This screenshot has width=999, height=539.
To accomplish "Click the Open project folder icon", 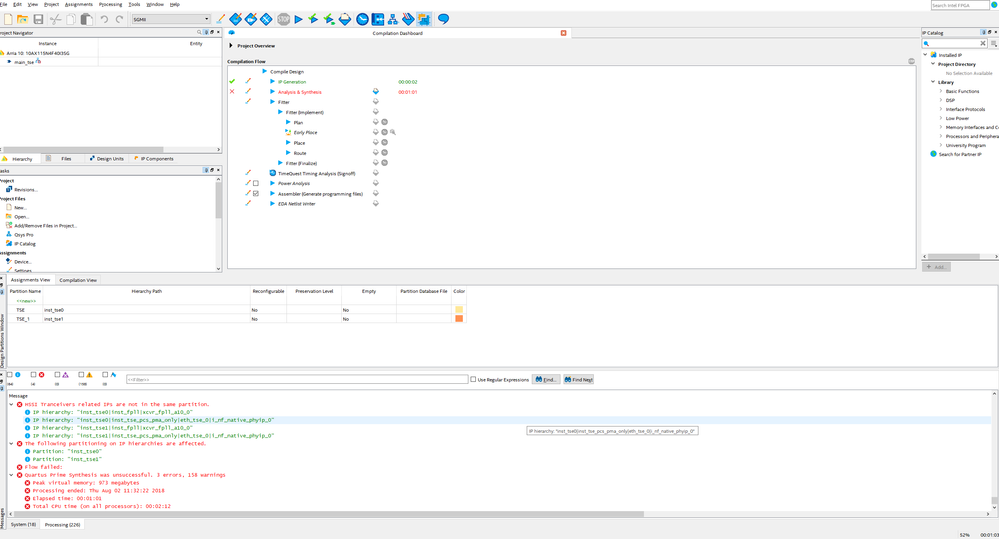I will pos(23,19).
